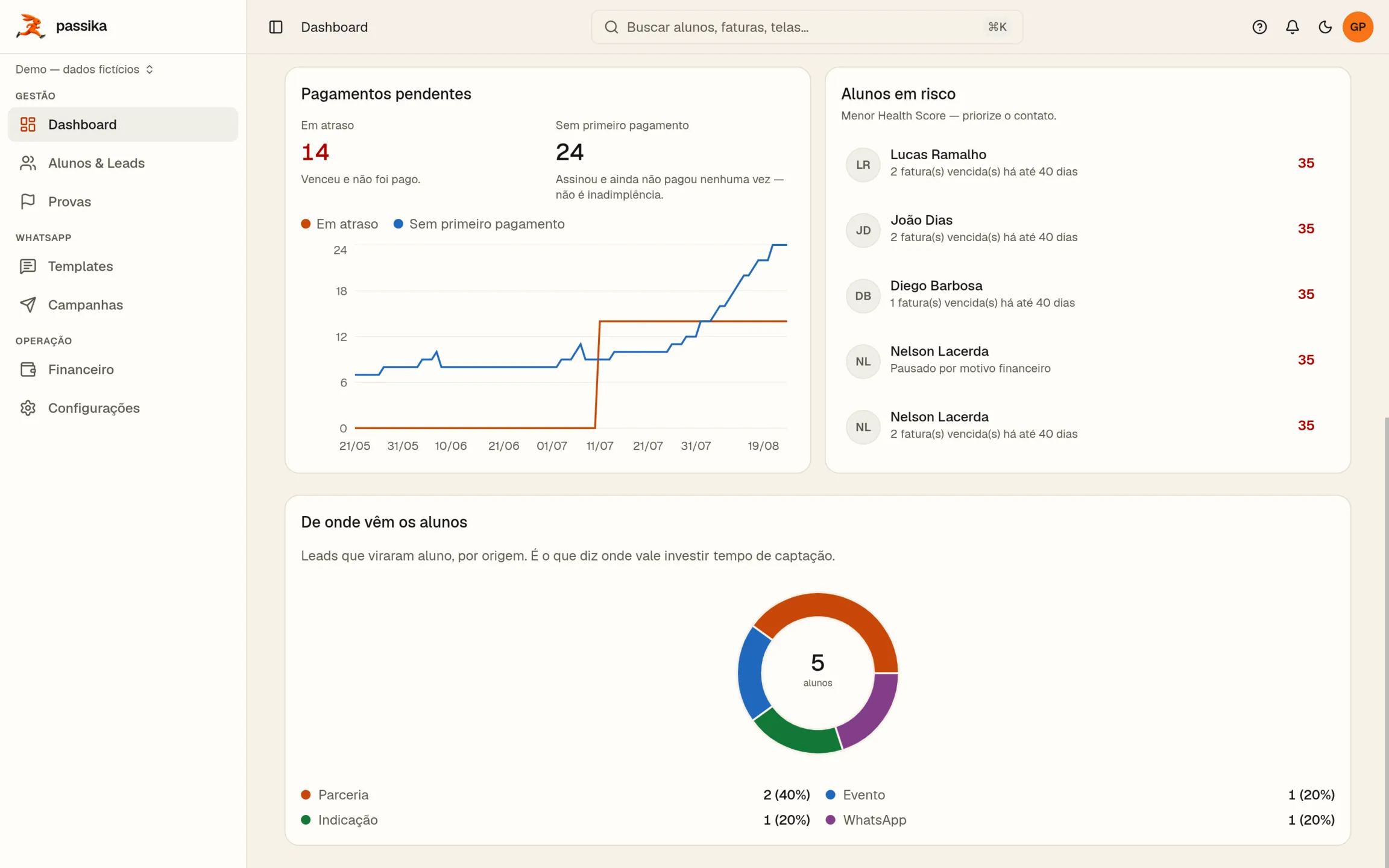The width and height of the screenshot is (1389, 868).
Task: Open GP user avatar menu
Action: (1358, 27)
